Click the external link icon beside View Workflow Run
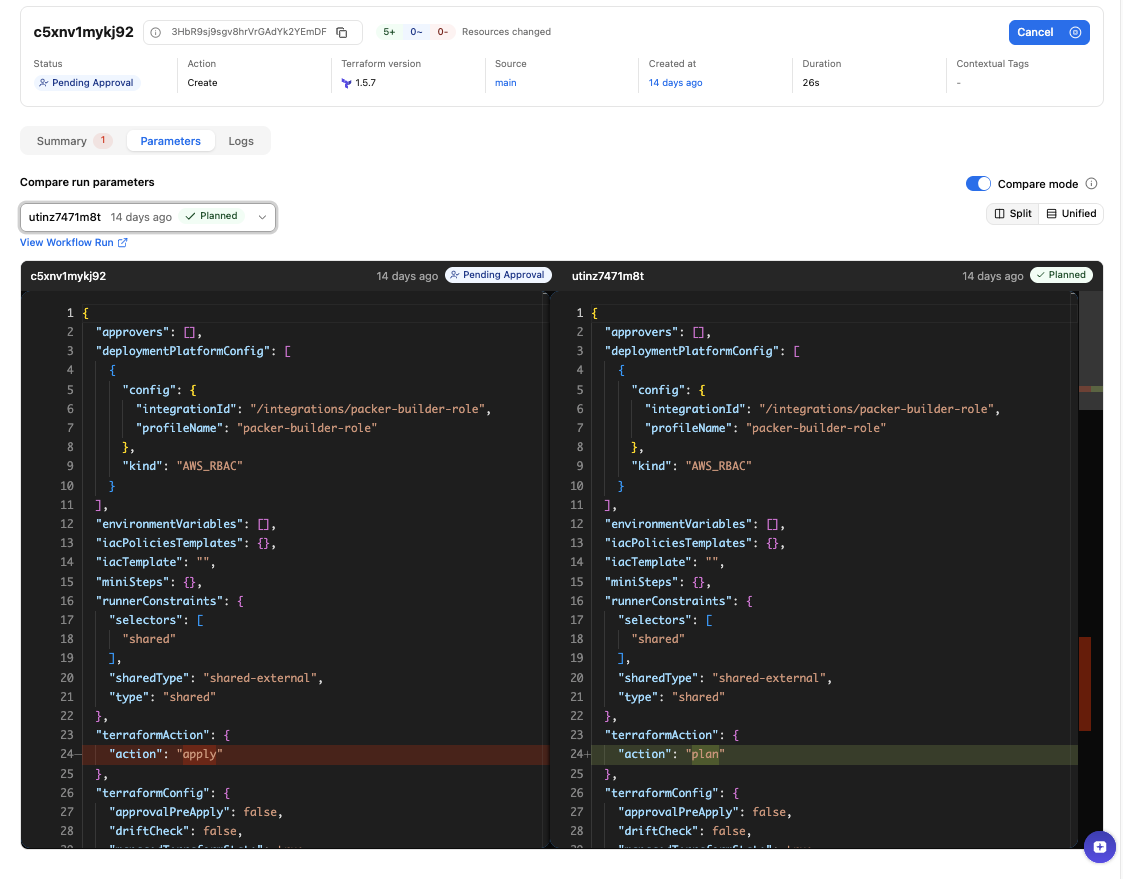The image size is (1123, 879). tap(122, 243)
